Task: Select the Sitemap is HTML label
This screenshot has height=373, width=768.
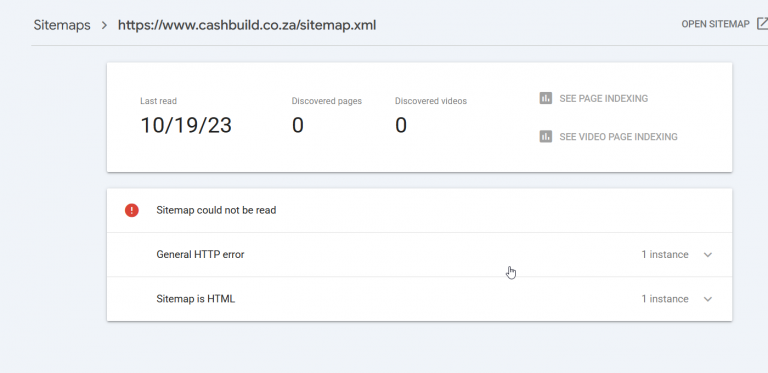Action: [x=195, y=299]
